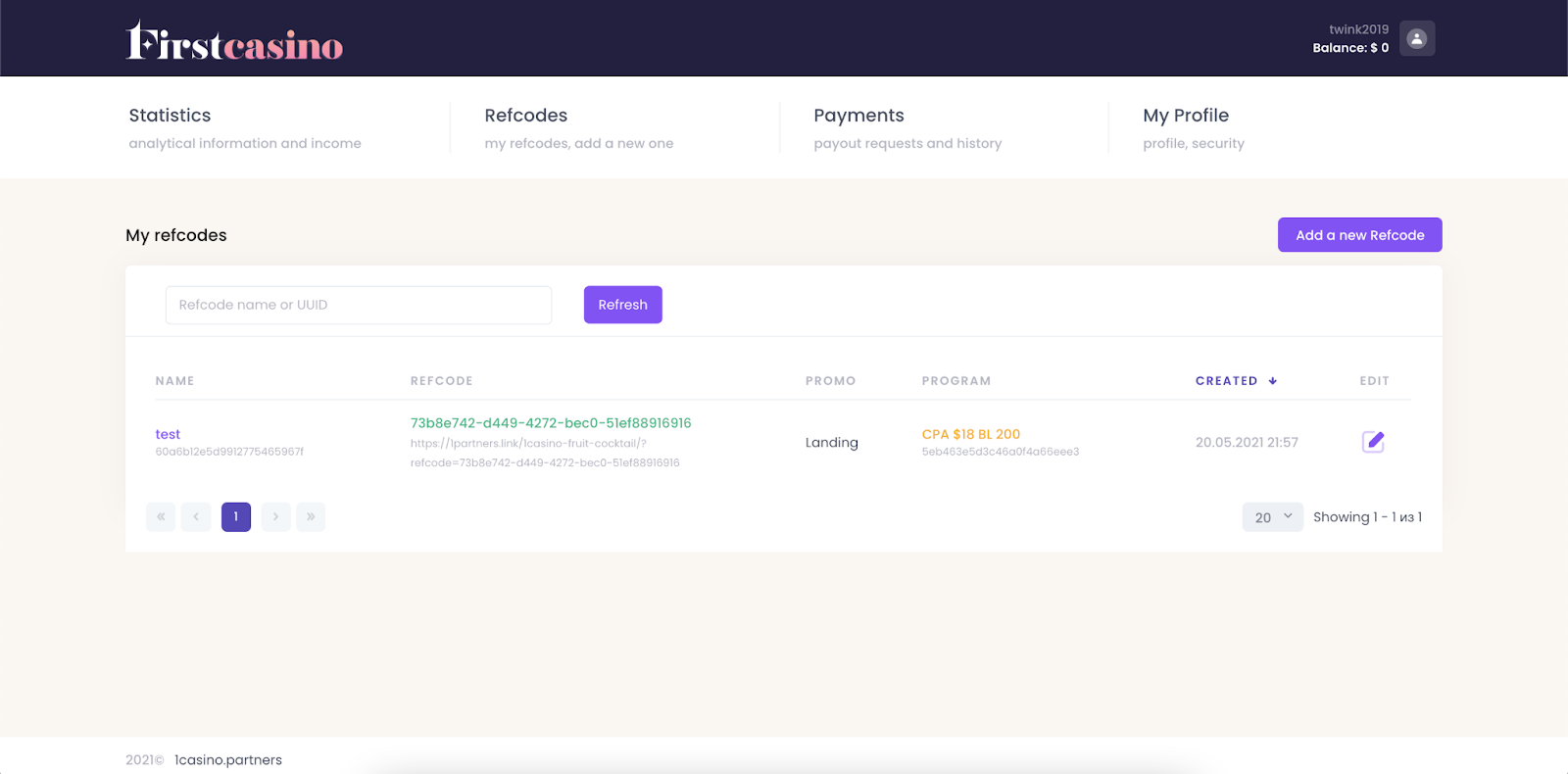Expand the 20 per-page dropdown
Image resolution: width=1568 pixels, height=774 pixels.
tap(1272, 517)
